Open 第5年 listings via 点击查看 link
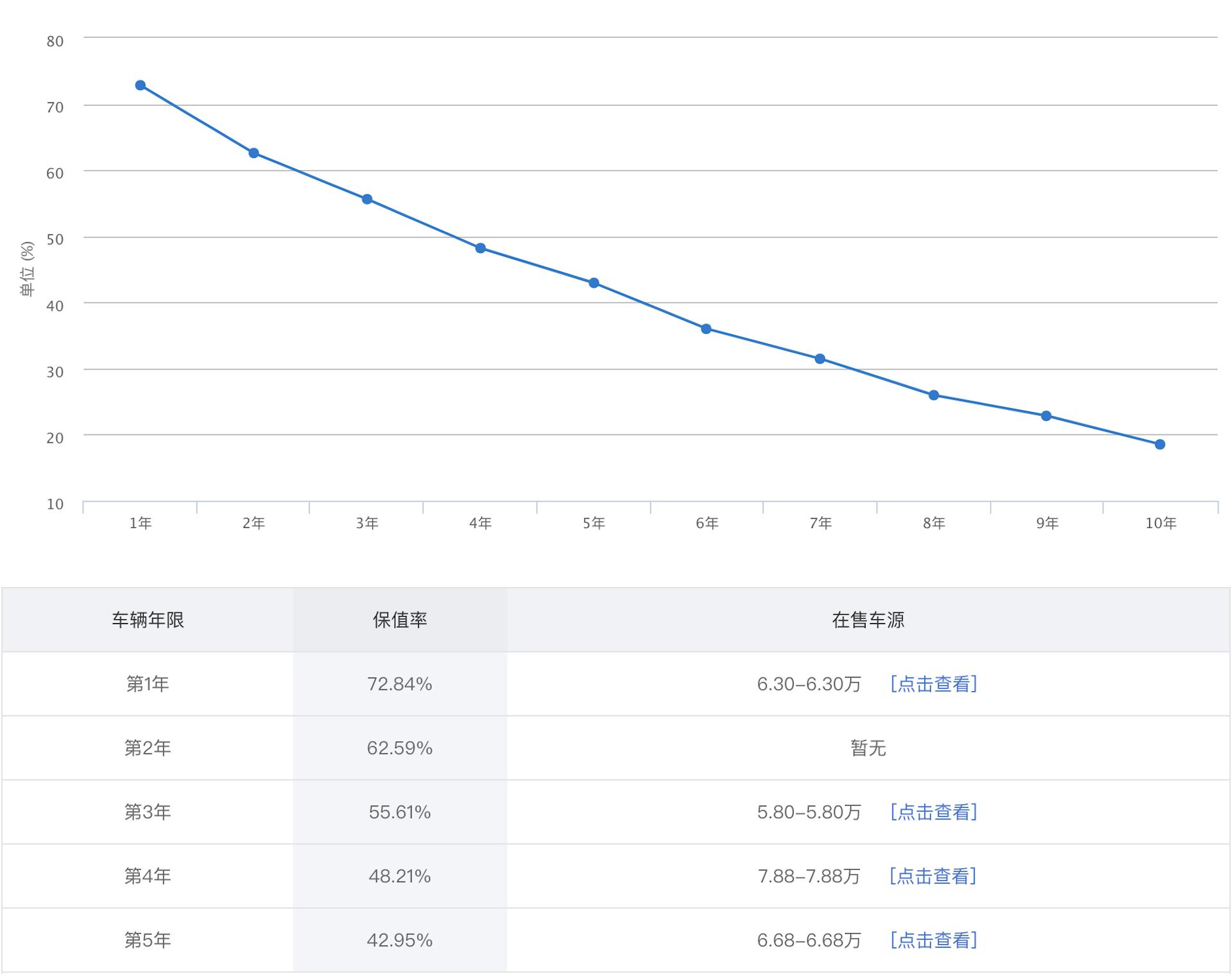 pos(934,941)
